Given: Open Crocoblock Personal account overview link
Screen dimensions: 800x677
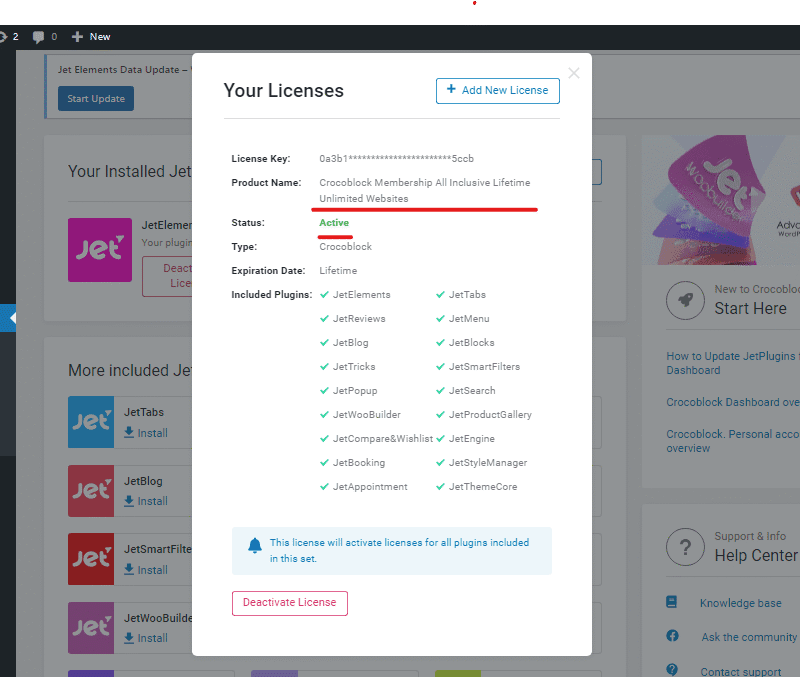Looking at the screenshot, I should [x=733, y=441].
